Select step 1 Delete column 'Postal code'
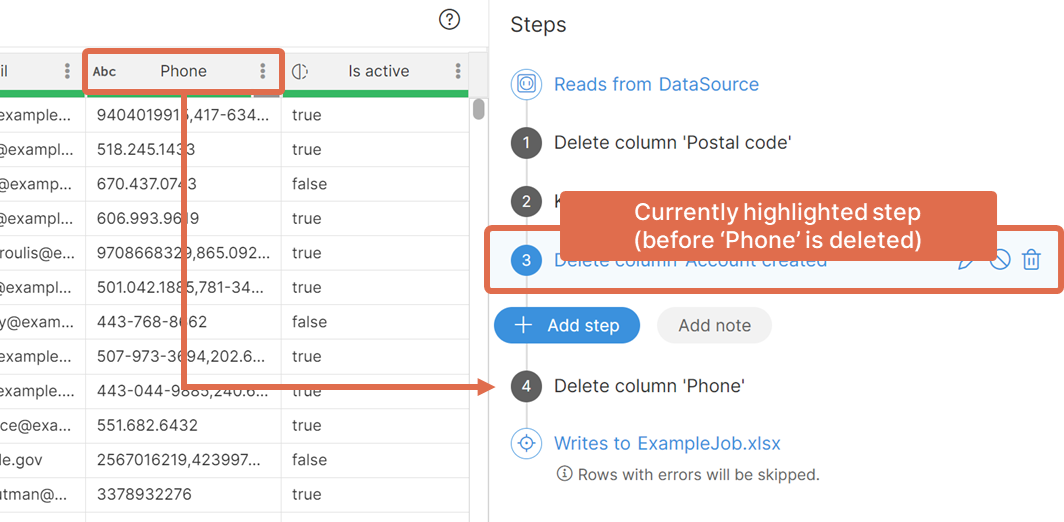The height and width of the screenshot is (522, 1064). tap(672, 143)
